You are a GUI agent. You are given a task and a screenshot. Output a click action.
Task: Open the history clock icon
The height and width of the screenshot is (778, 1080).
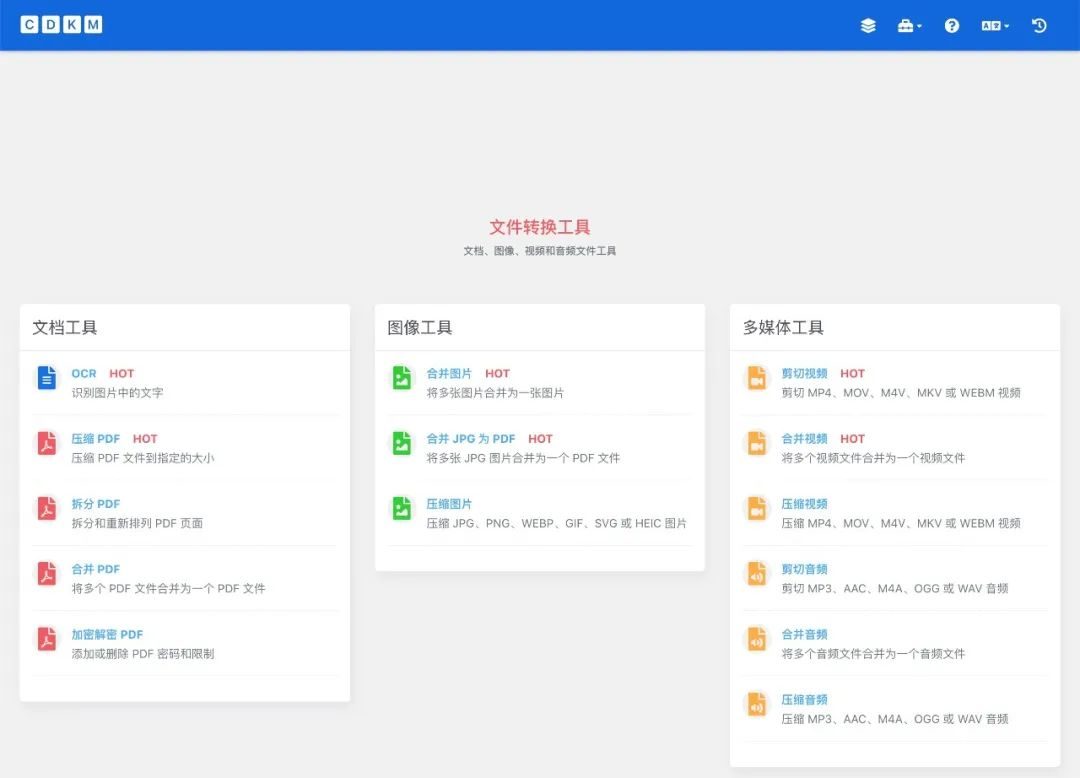(1038, 25)
